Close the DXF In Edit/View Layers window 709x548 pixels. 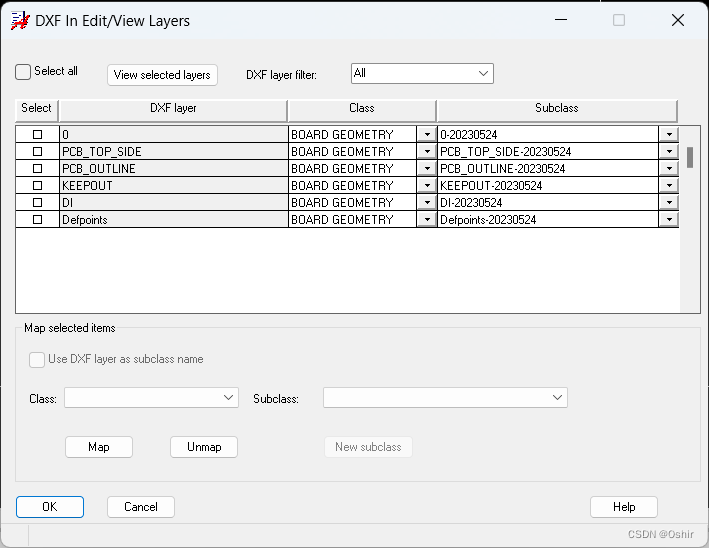point(677,20)
